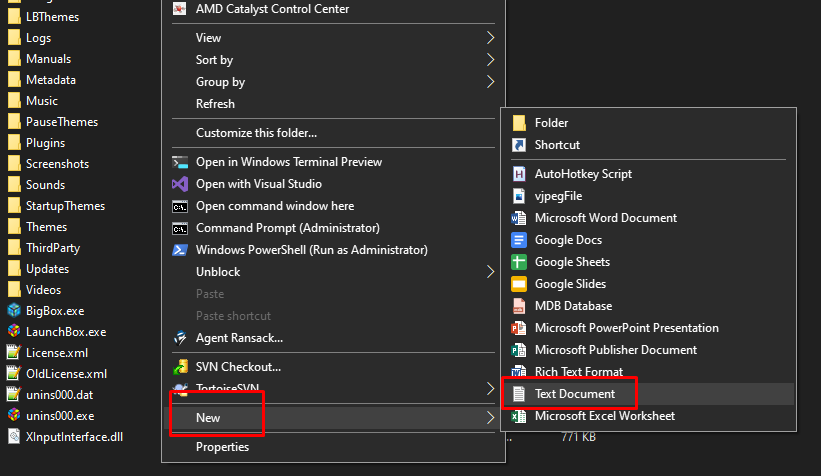Click the AutoHotkey Script icon

point(519,174)
